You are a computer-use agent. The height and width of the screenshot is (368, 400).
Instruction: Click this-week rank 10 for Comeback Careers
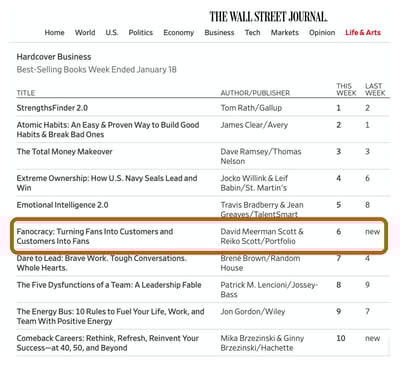click(341, 338)
